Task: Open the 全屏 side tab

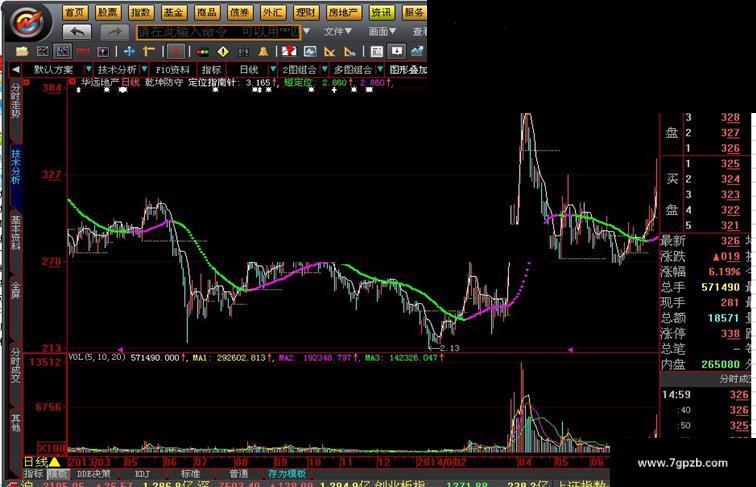Action: coord(16,292)
